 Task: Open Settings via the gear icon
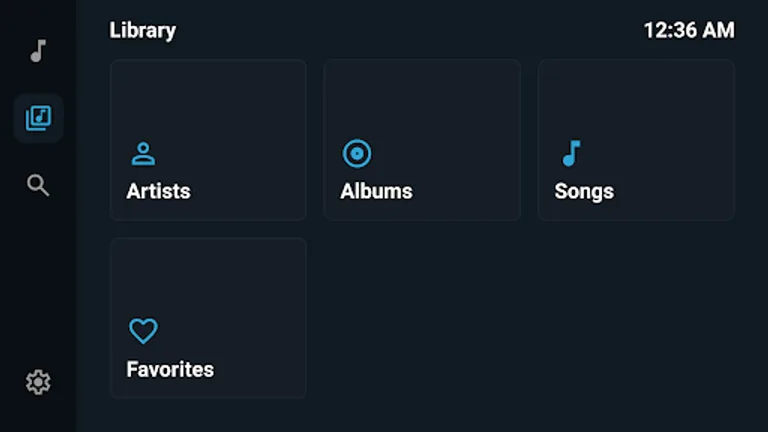click(x=38, y=382)
